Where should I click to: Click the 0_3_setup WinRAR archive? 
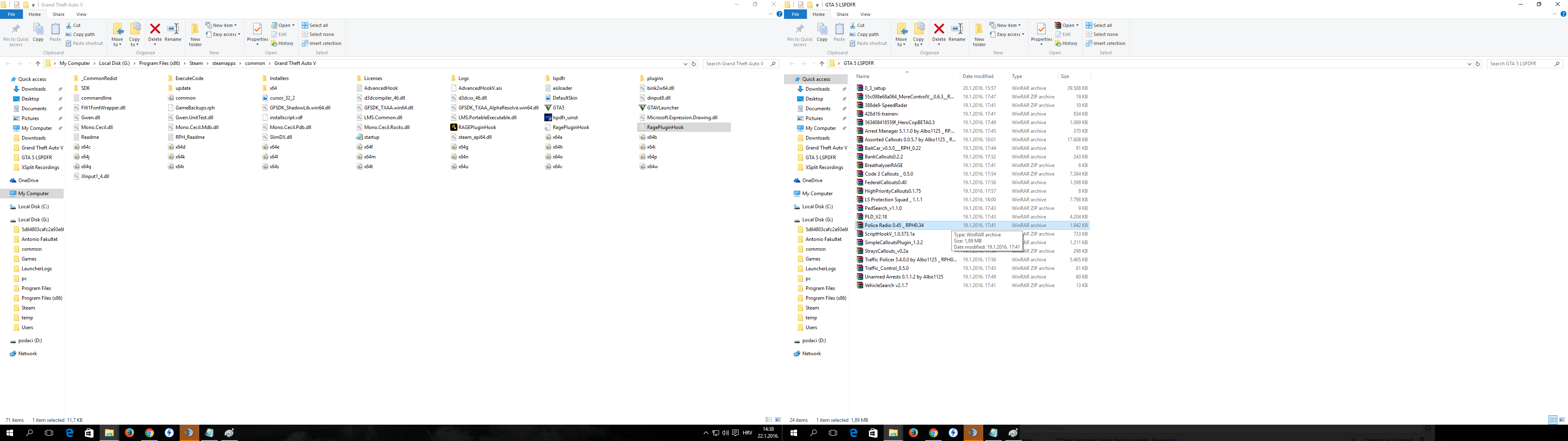pyautogui.click(x=875, y=88)
